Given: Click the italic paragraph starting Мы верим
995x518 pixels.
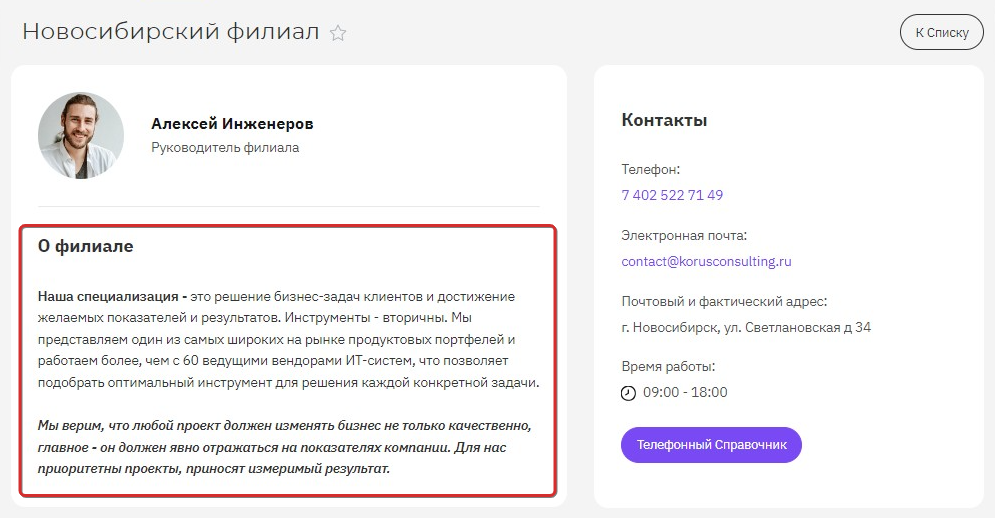Looking at the screenshot, I should click(x=285, y=448).
